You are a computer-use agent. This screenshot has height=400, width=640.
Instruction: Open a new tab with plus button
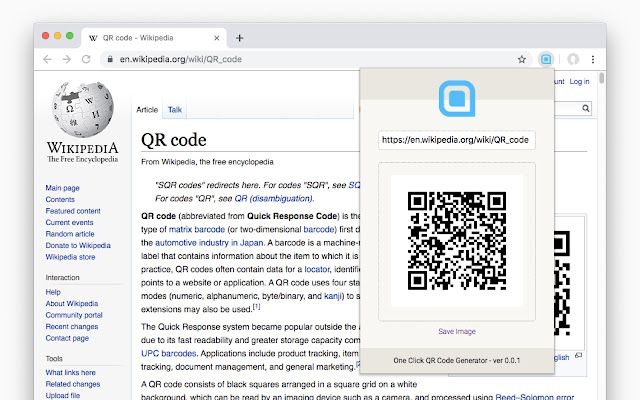coord(240,38)
